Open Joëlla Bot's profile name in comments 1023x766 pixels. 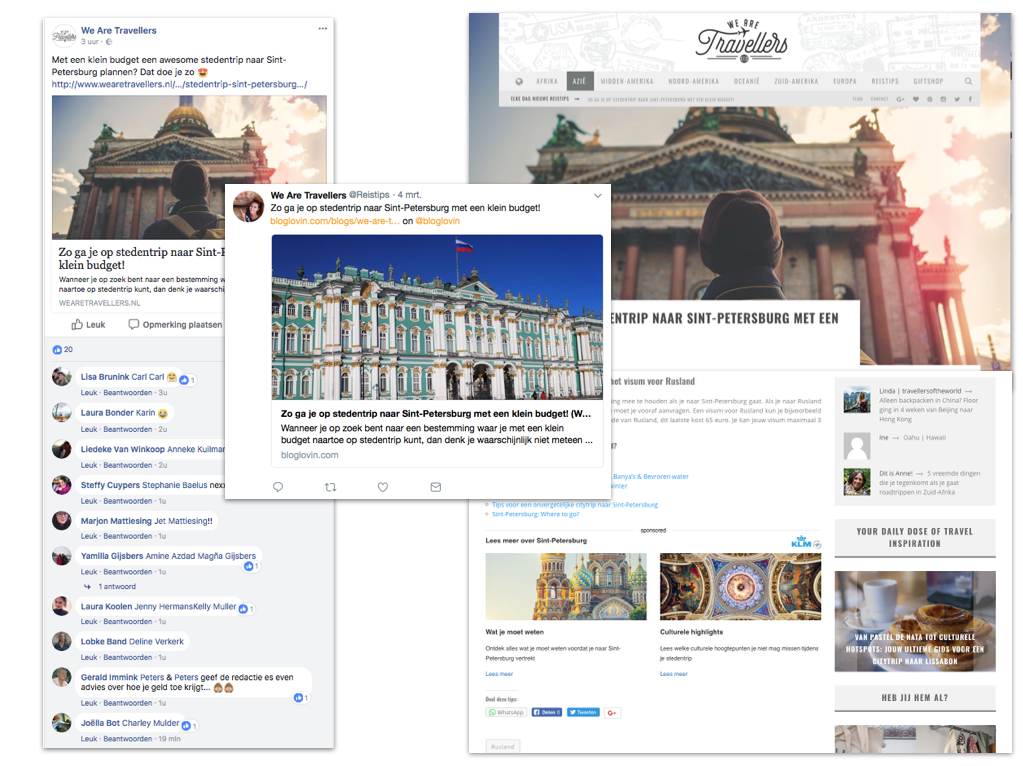(x=100, y=723)
